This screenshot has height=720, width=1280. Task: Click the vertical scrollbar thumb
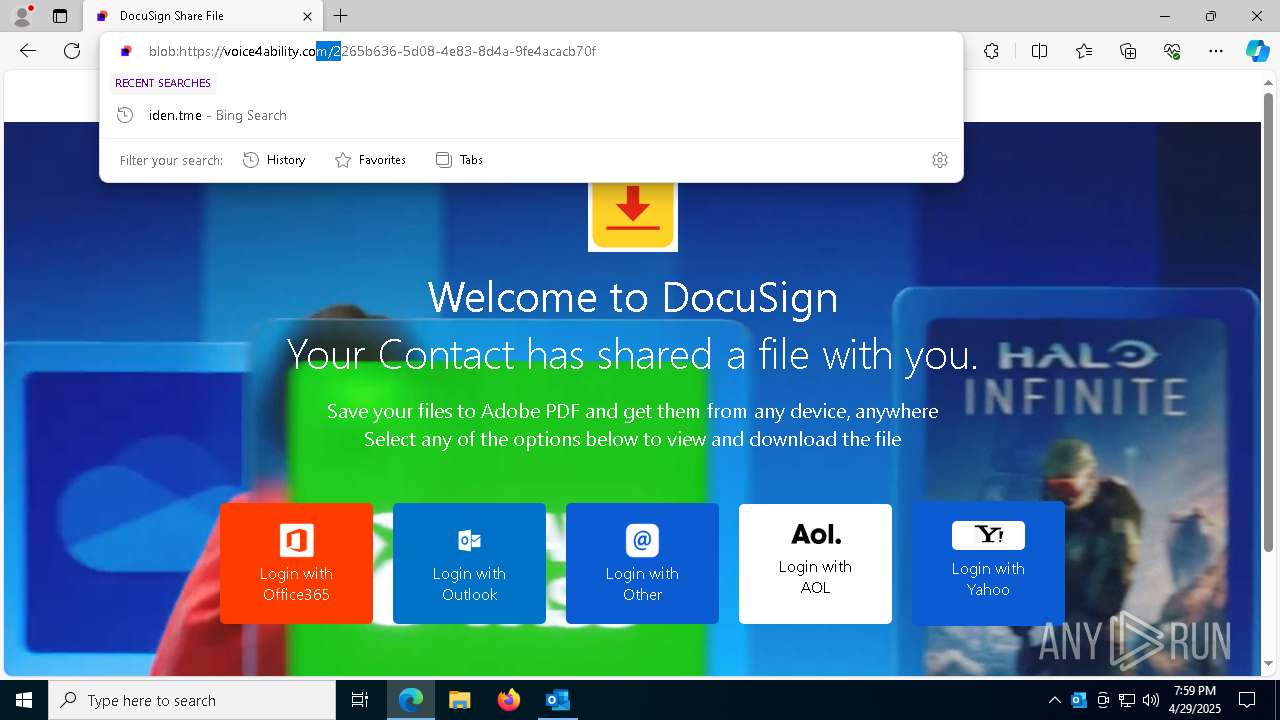pyautogui.click(x=1268, y=321)
